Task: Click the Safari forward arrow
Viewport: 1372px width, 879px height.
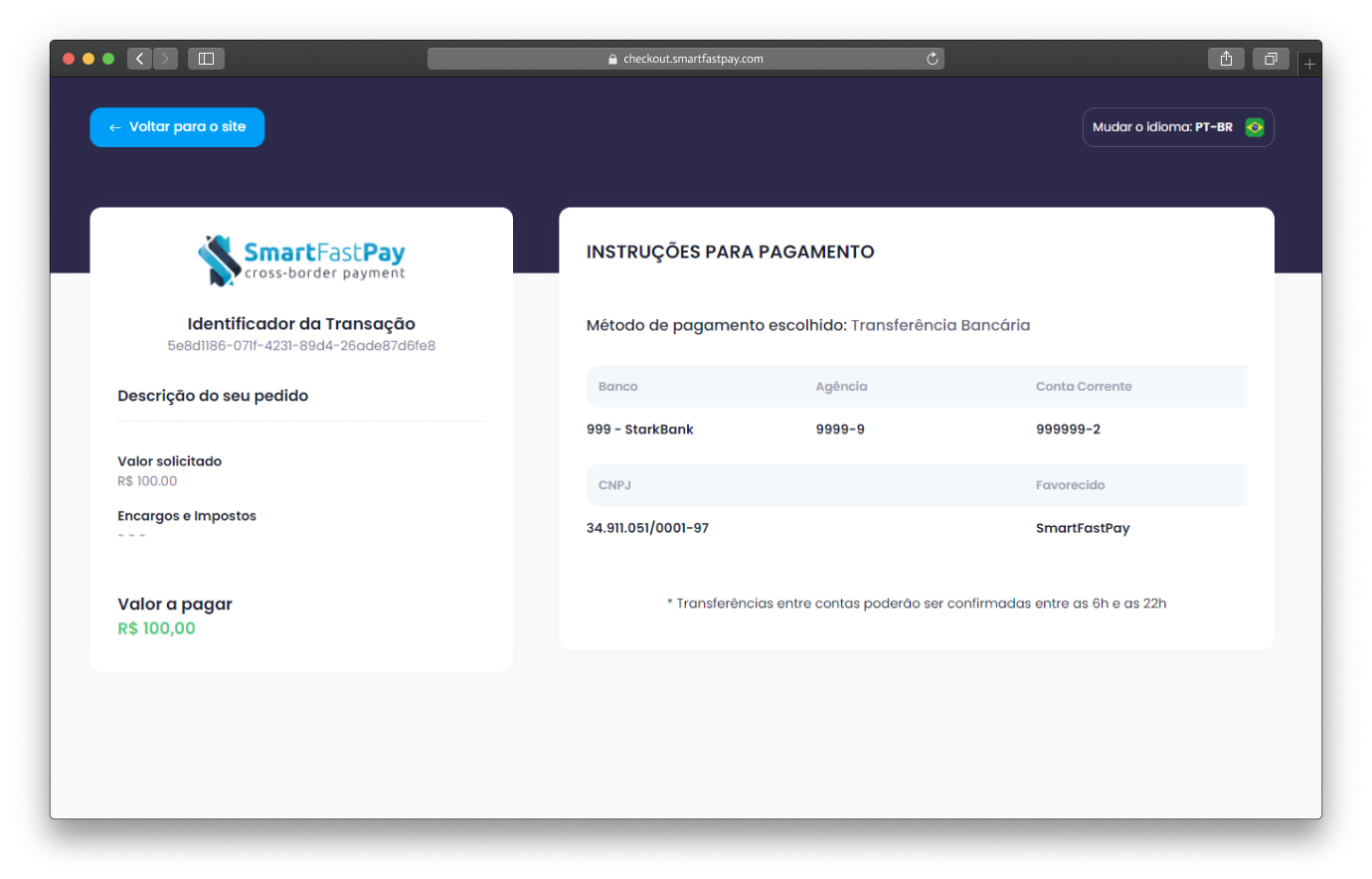Action: (x=166, y=59)
